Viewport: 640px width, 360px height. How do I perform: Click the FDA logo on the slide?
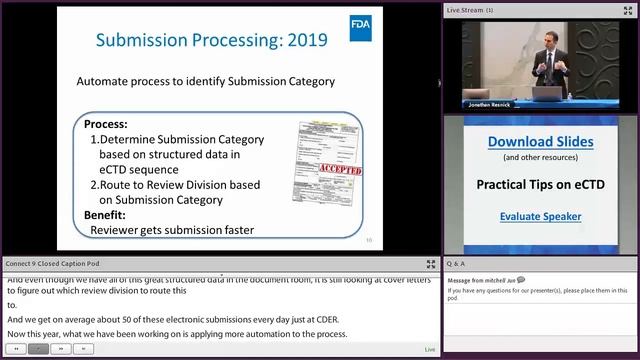[x=360, y=28]
